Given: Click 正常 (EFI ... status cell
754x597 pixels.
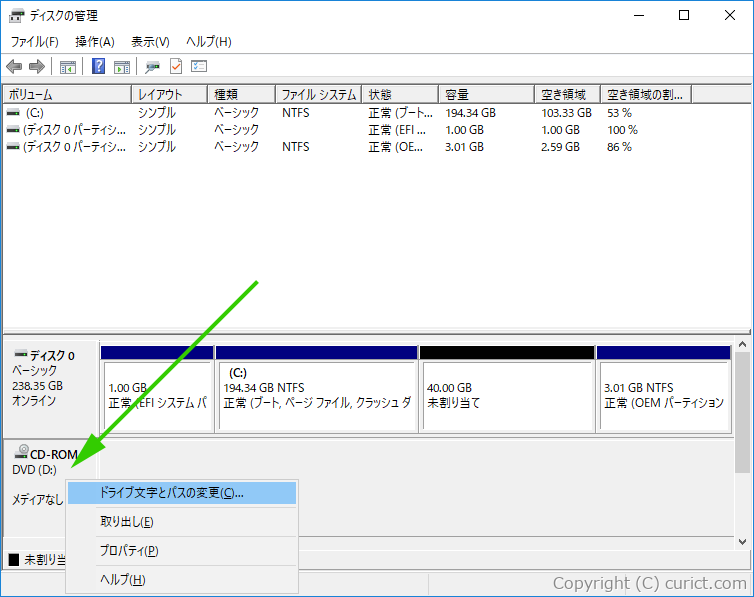Looking at the screenshot, I should (x=397, y=130).
